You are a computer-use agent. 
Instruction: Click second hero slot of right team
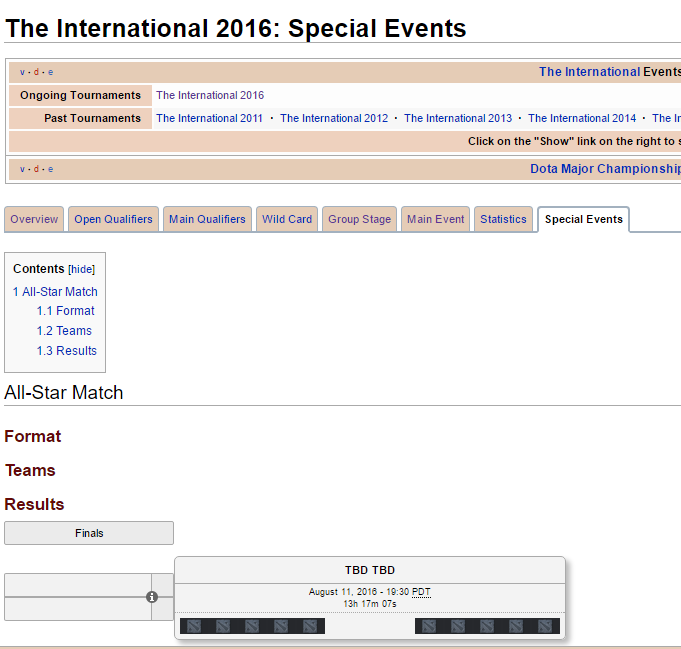pyautogui.click(x=458, y=626)
